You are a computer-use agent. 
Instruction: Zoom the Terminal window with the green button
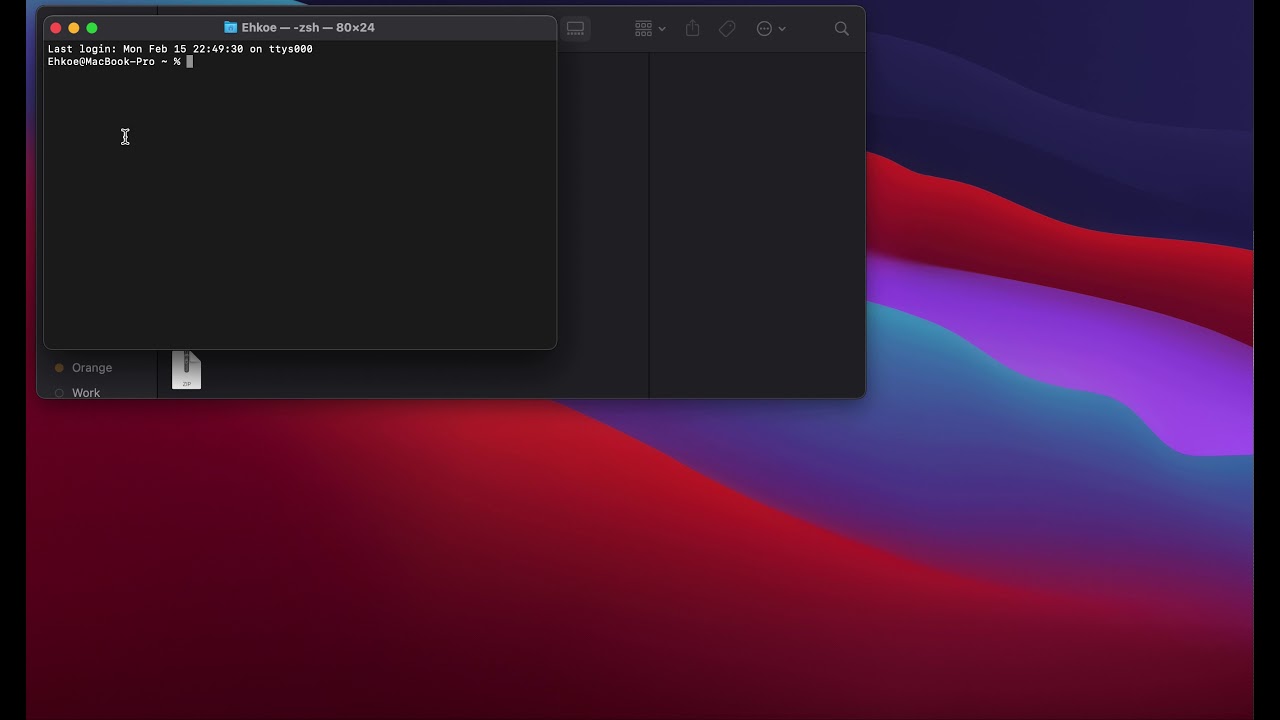[92, 28]
